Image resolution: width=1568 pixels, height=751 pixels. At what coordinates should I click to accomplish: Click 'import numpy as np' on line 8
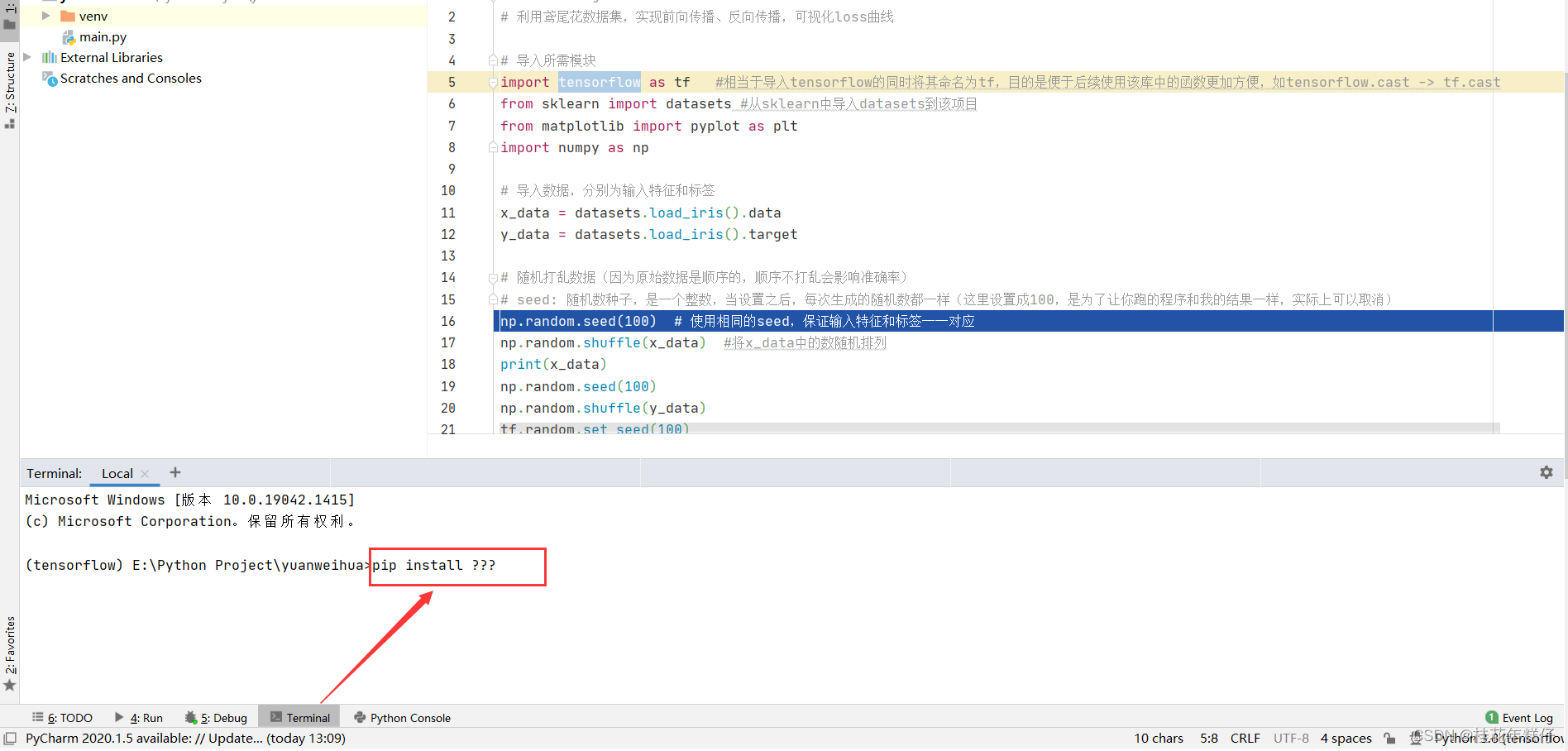574,147
